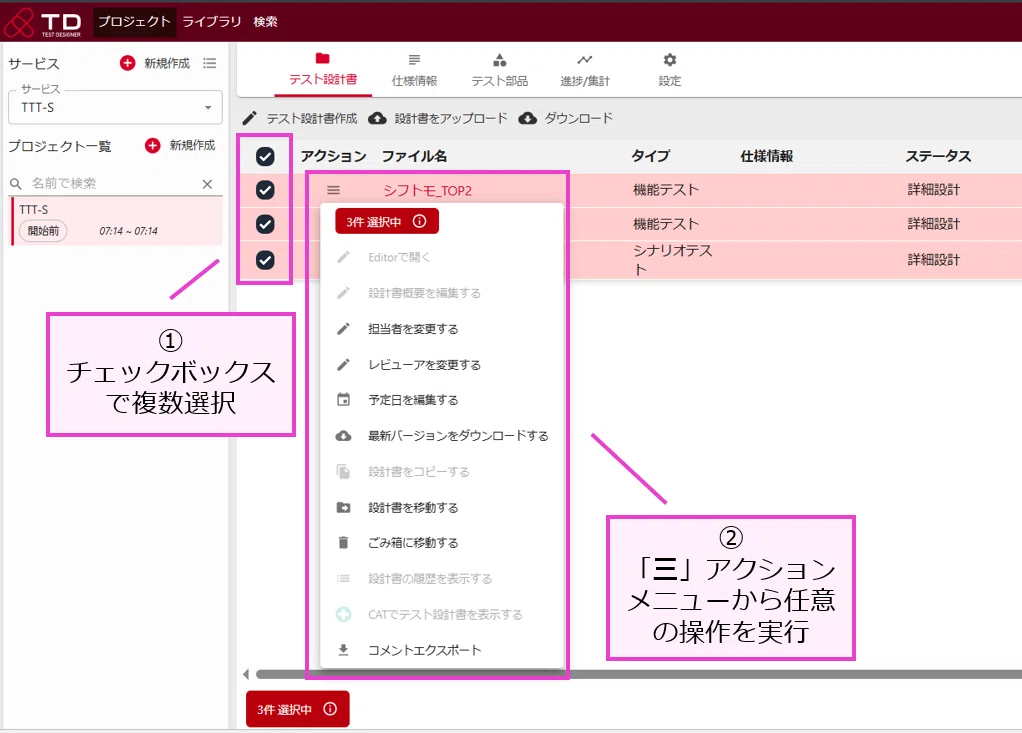
Task: Click copy icon beside 設計書をコピーする
Action: click(x=343, y=471)
